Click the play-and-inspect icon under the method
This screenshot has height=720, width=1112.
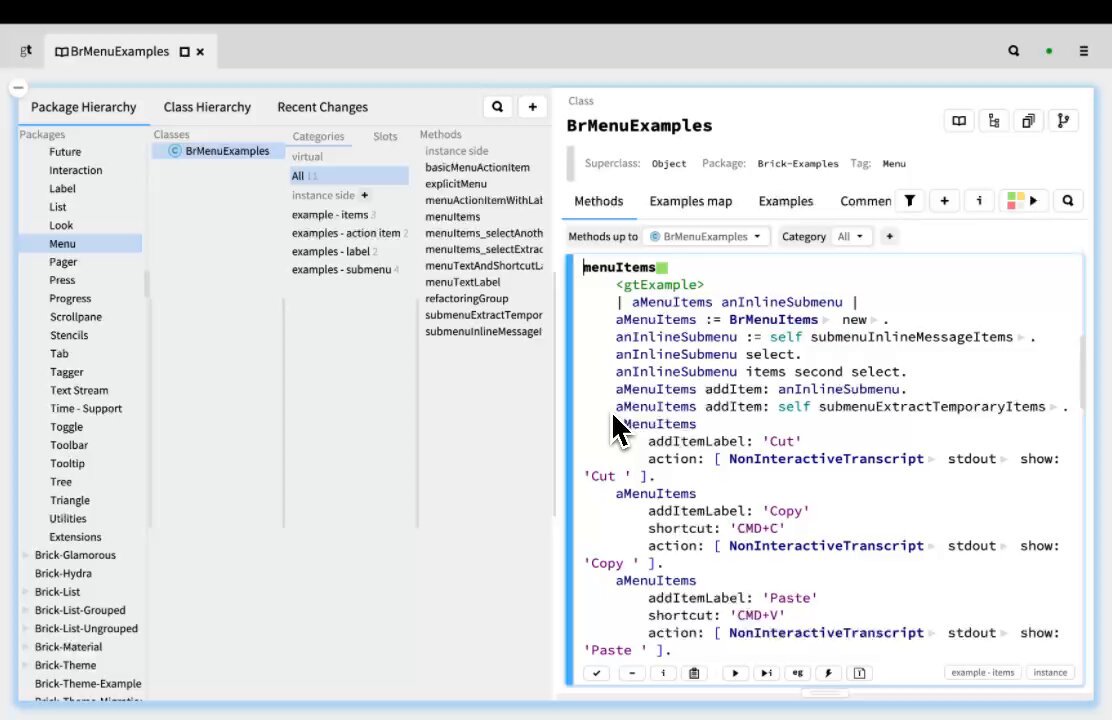[x=766, y=673]
